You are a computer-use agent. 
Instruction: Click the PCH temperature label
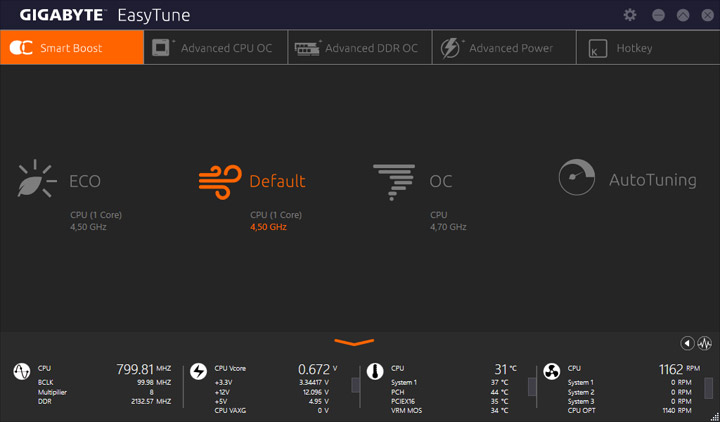click(x=398, y=392)
